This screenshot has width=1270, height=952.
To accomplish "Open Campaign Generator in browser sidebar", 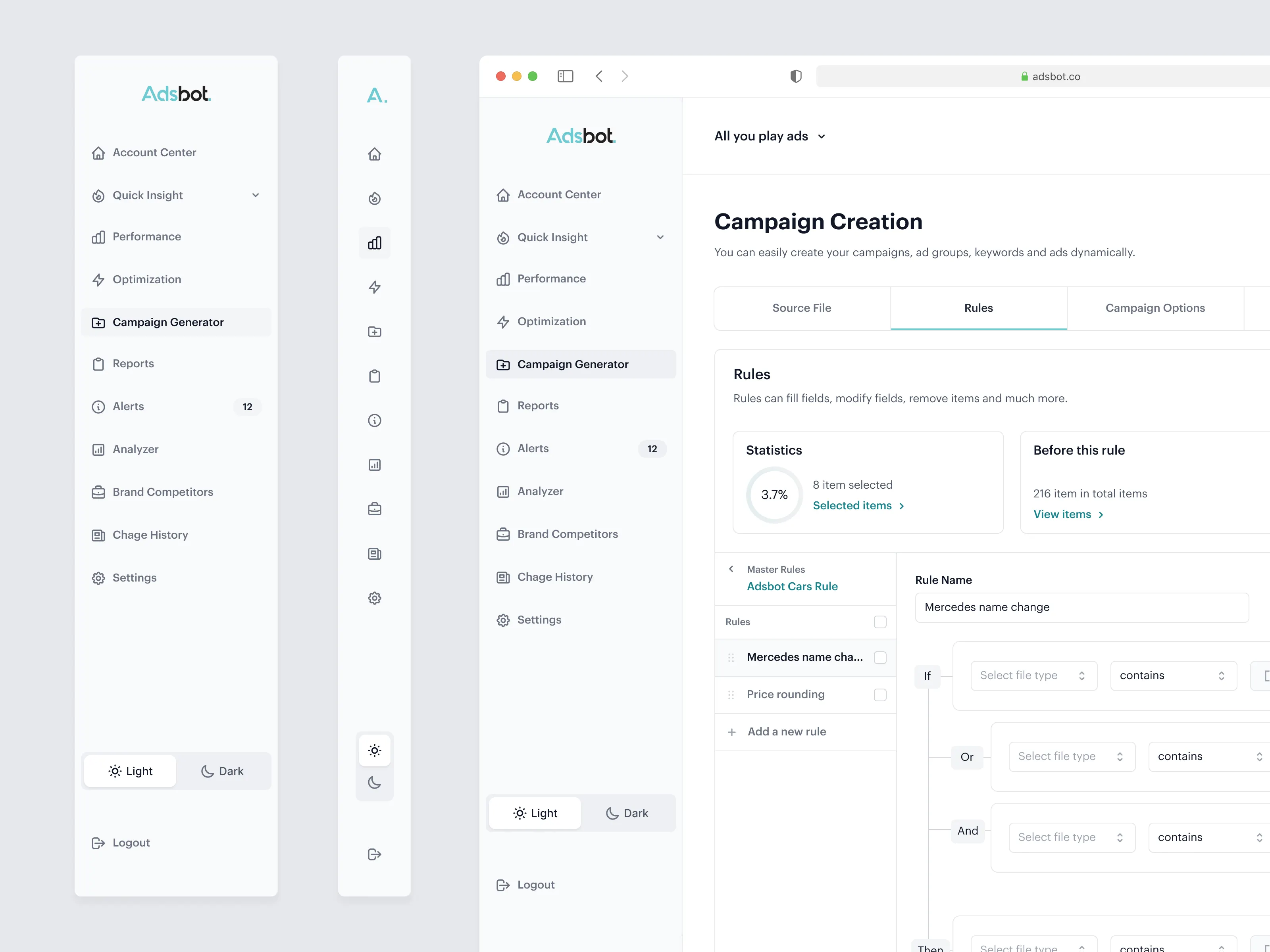I will point(581,365).
